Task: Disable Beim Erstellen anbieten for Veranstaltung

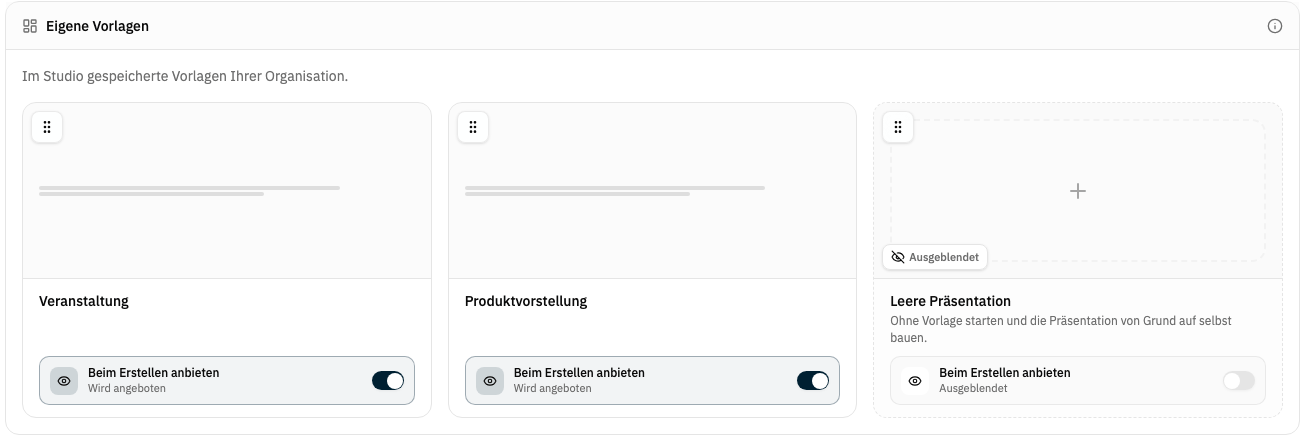Action: pyautogui.click(x=388, y=381)
